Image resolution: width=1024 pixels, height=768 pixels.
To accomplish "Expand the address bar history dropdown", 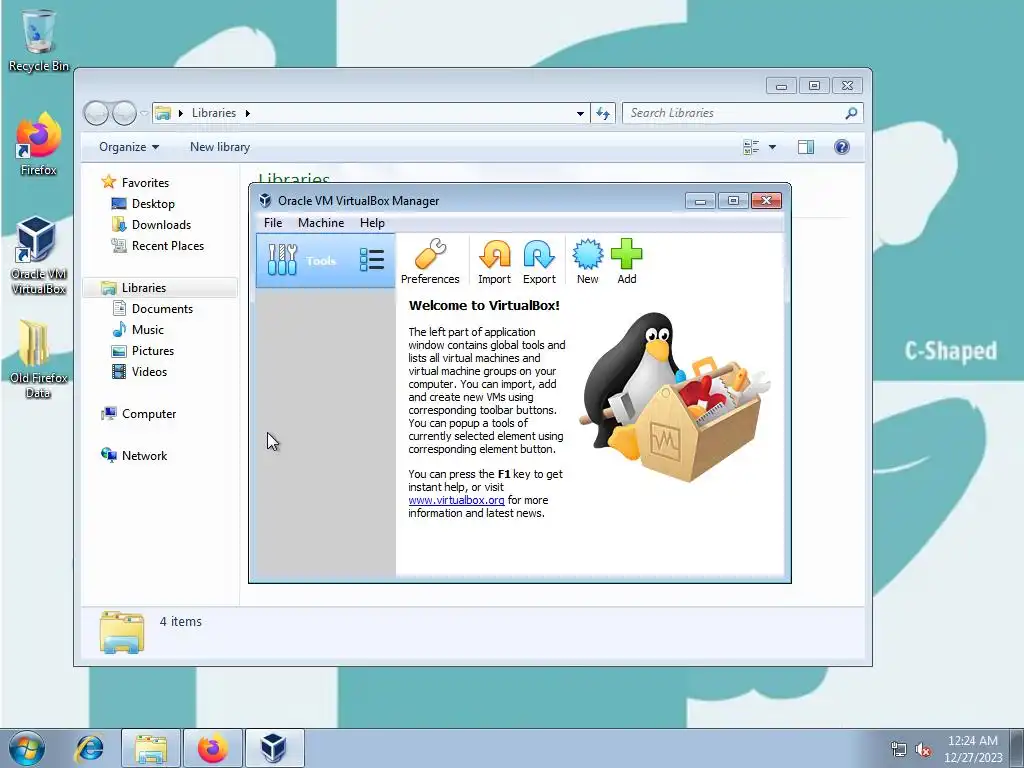I will point(580,114).
